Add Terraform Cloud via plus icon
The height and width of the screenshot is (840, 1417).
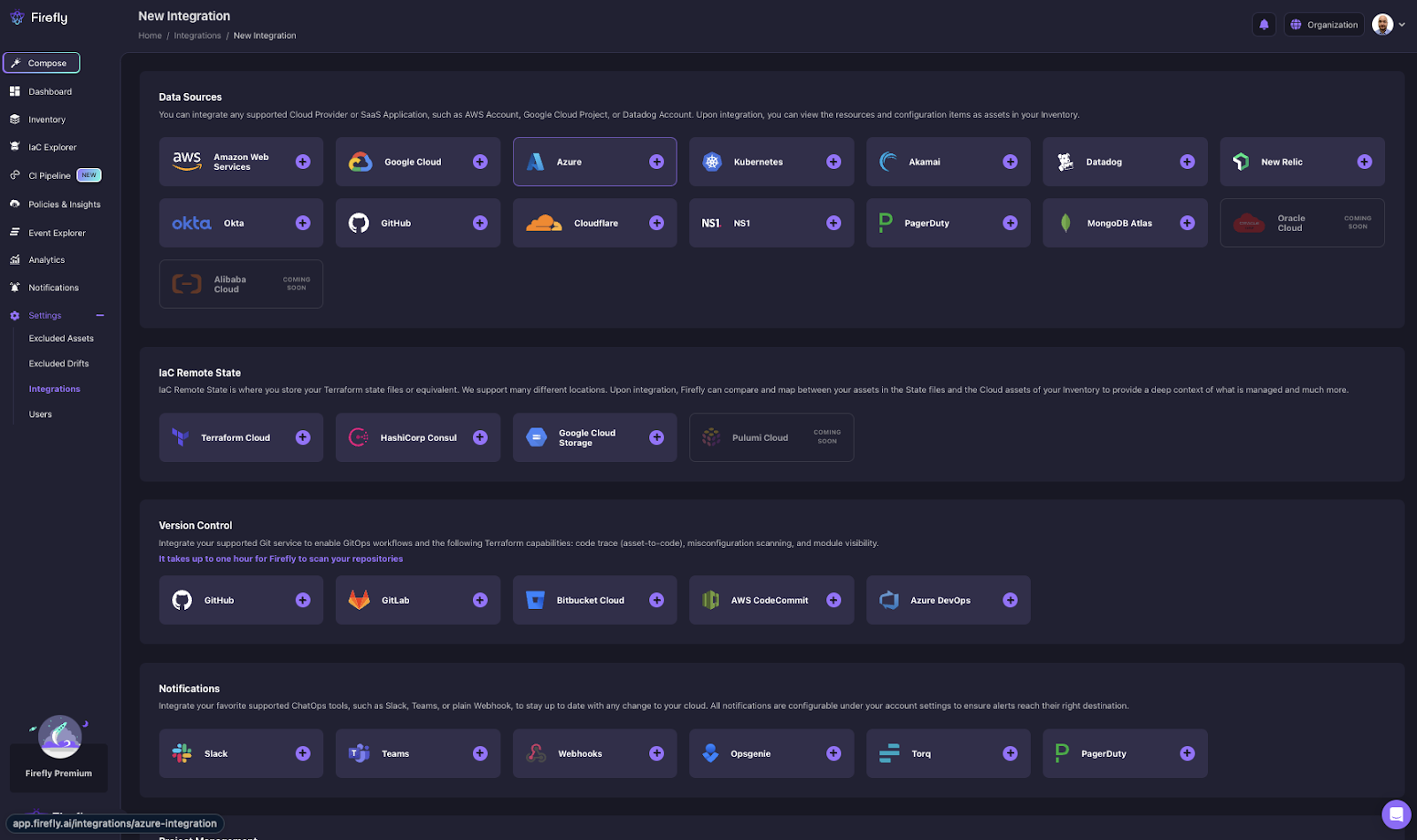[x=303, y=437]
